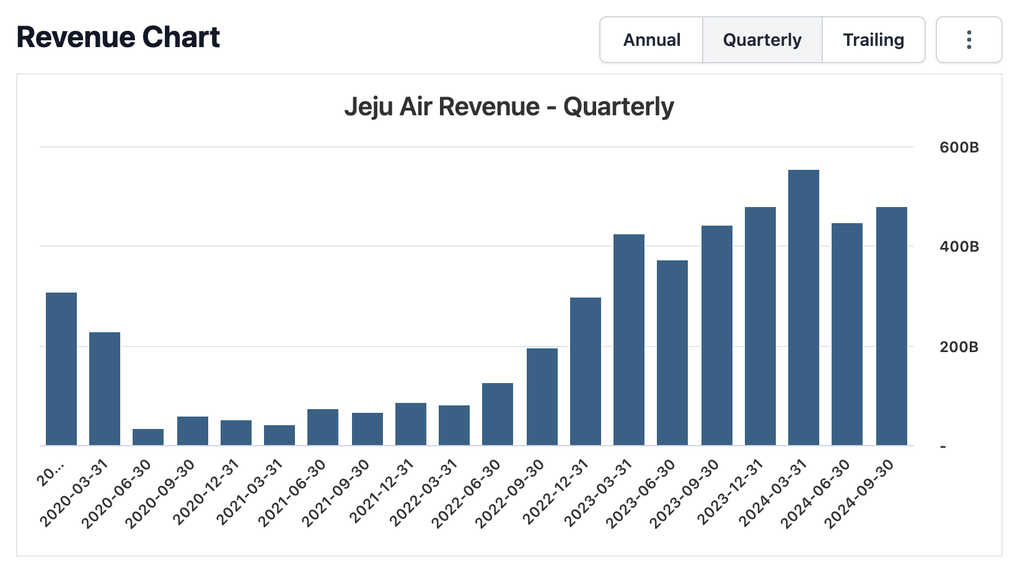
Task: Click the 2024-06-30 revenue bar
Action: [x=847, y=335]
